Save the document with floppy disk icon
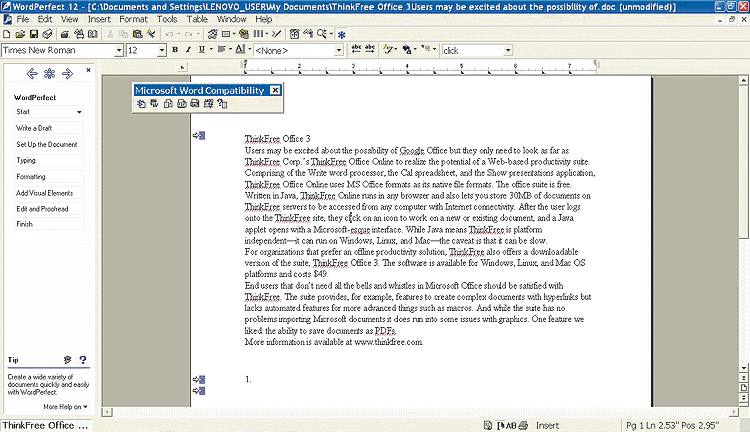Viewport: 750px width, 432px height. point(33,34)
